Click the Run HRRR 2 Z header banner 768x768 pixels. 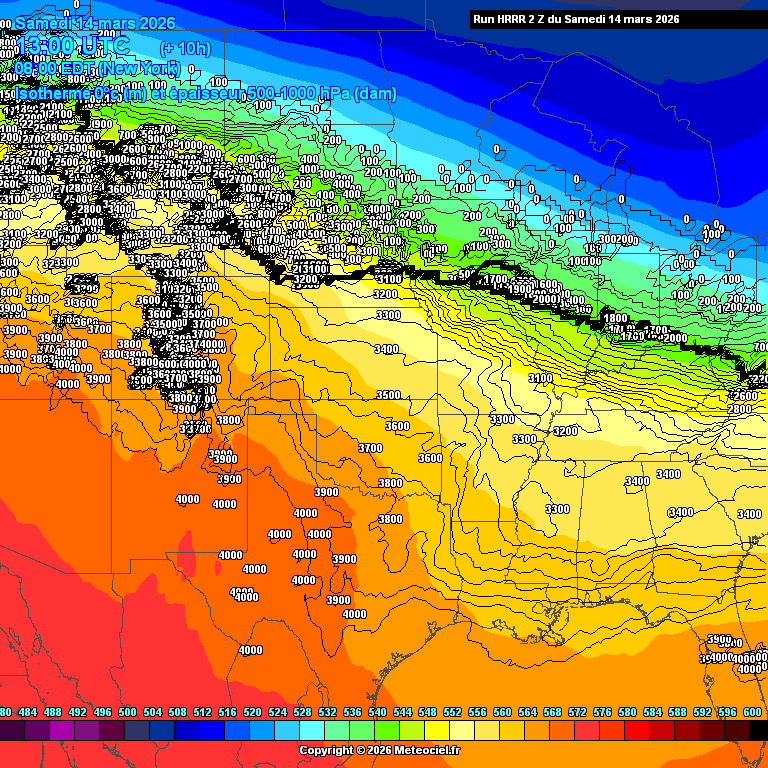click(x=576, y=19)
